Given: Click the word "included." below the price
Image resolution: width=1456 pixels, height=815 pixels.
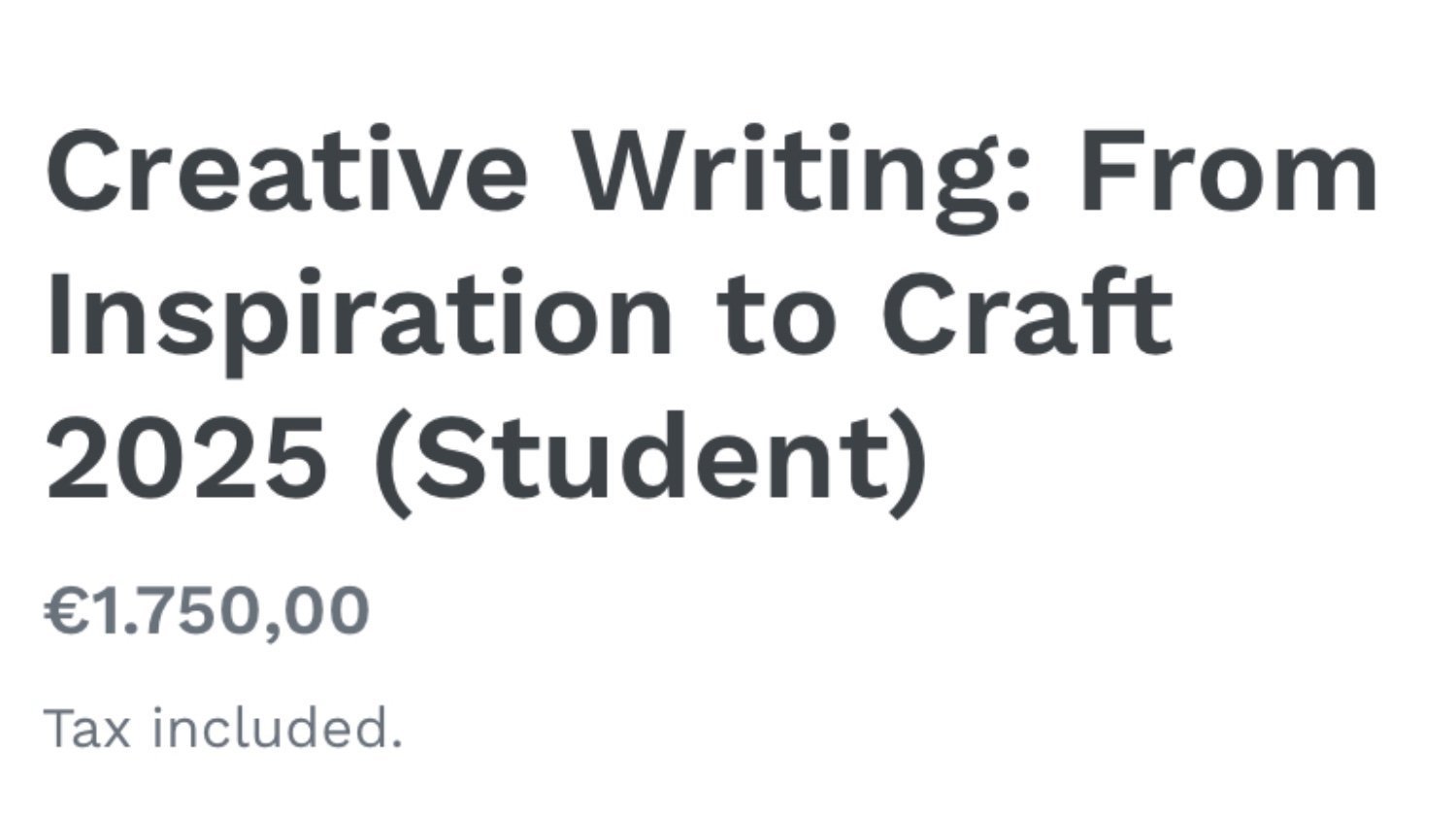Looking at the screenshot, I should coord(277,729).
